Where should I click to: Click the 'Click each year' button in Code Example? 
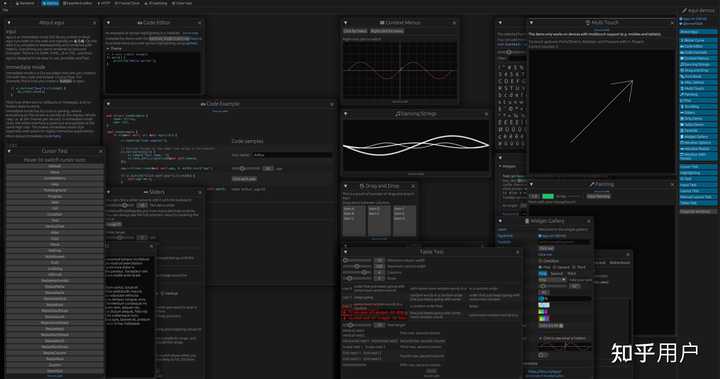244,179
